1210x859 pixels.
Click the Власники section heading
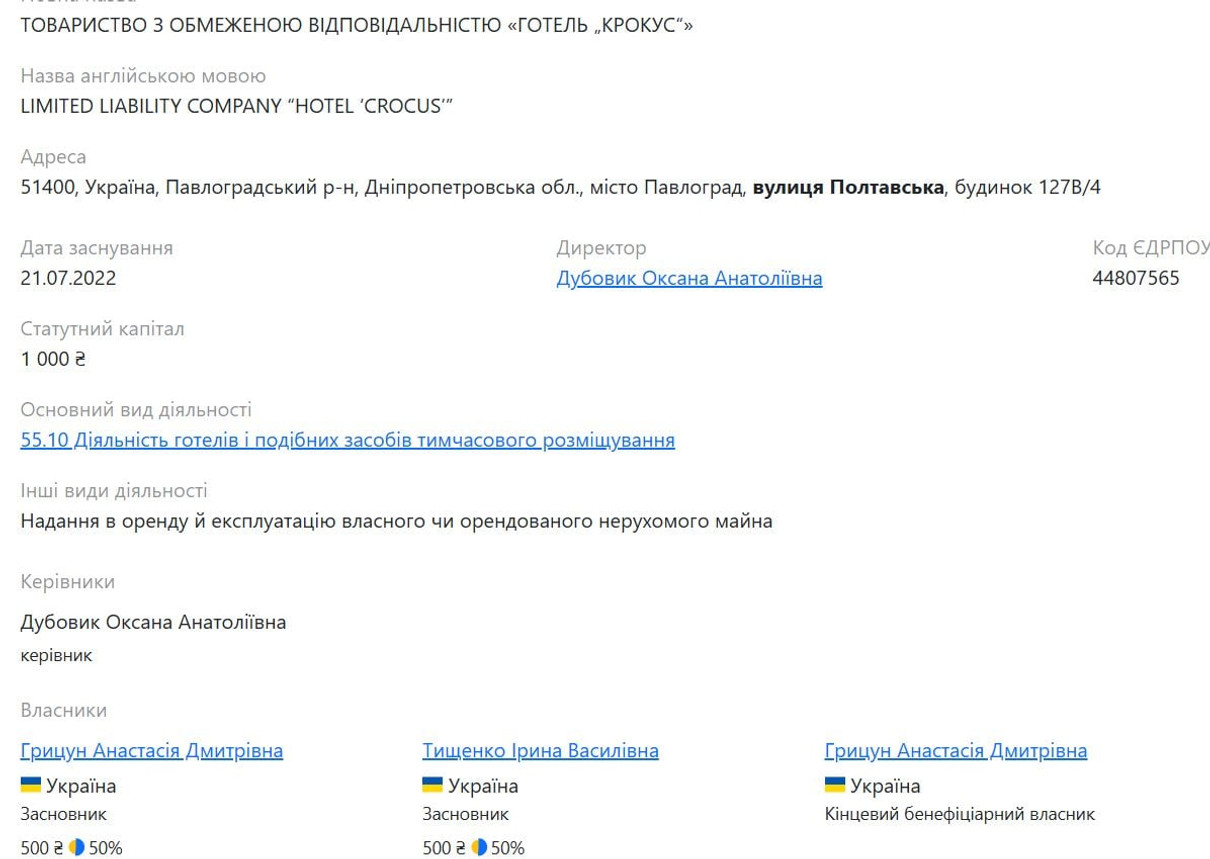[x=63, y=710]
